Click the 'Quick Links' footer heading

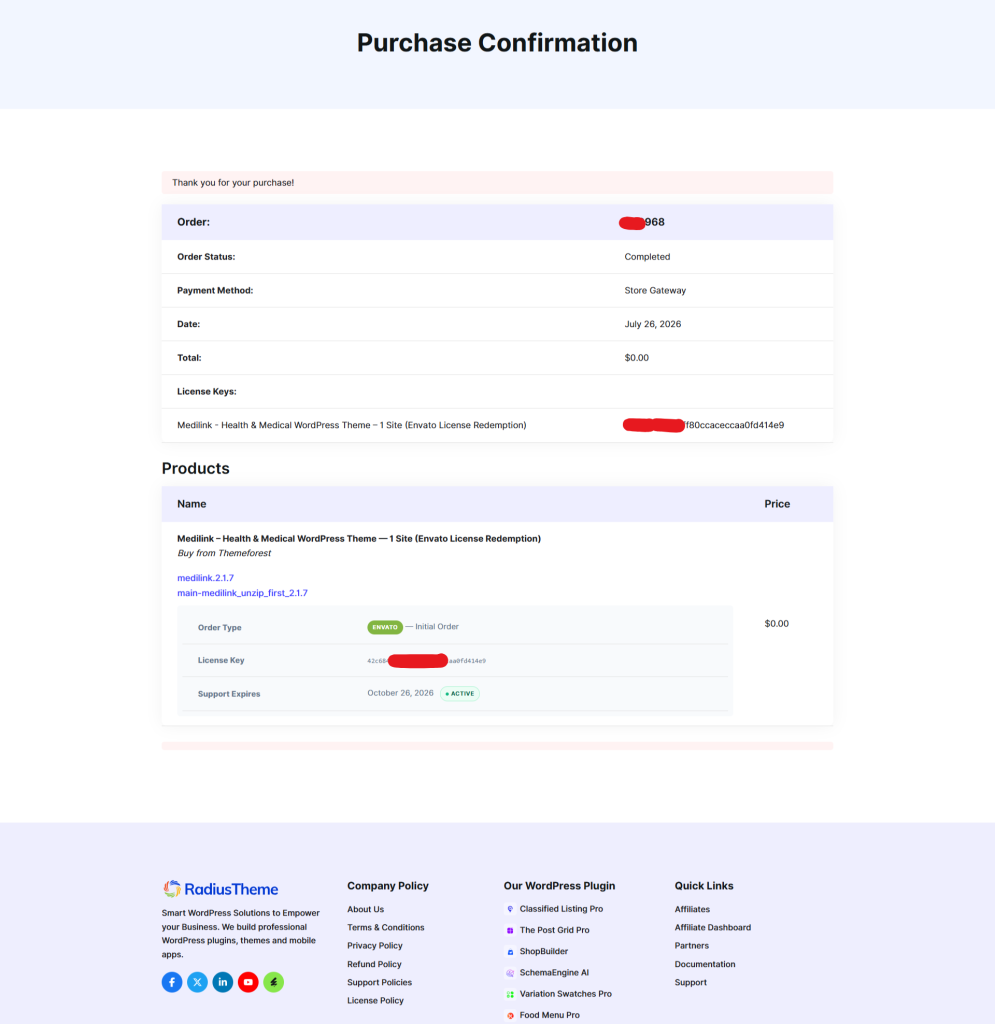704,886
